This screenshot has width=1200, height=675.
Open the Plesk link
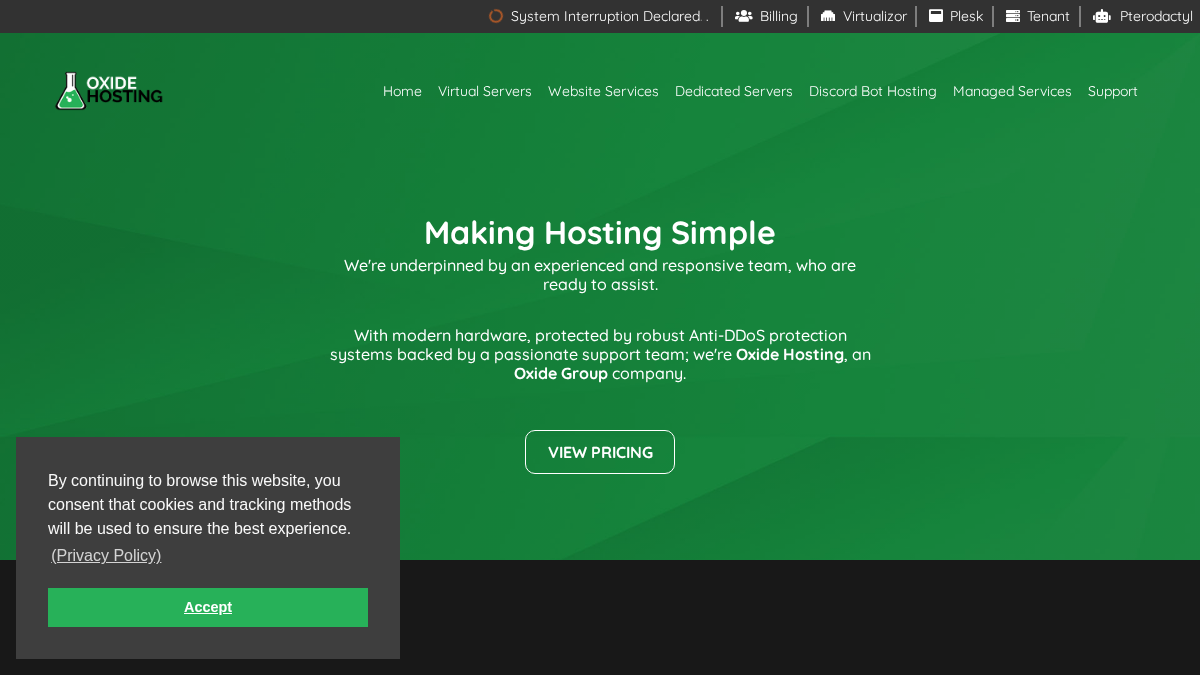click(x=967, y=16)
